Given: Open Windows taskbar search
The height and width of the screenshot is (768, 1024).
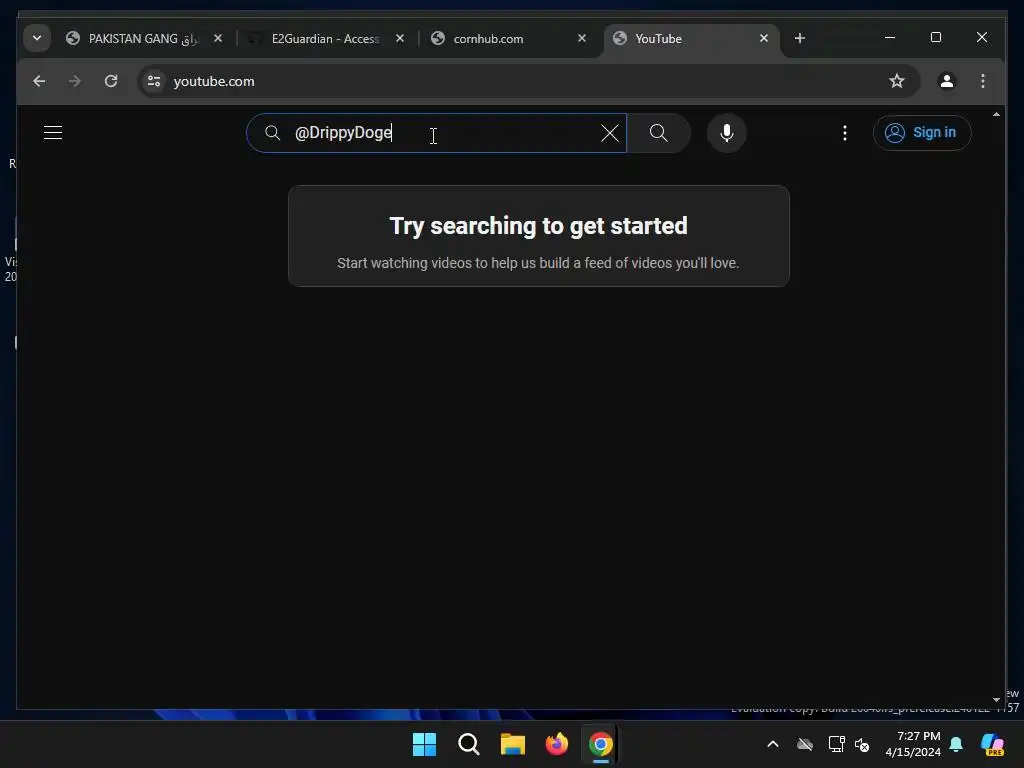Looking at the screenshot, I should 468,744.
